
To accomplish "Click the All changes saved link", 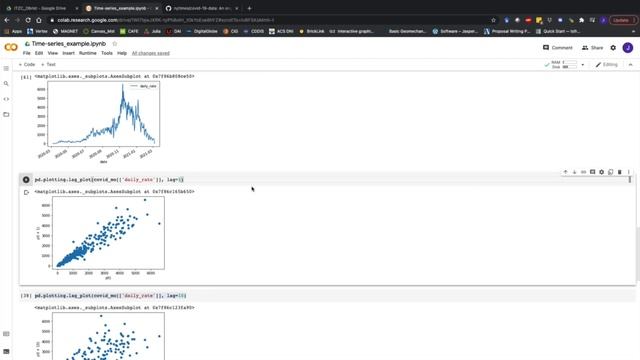I will point(151,53).
